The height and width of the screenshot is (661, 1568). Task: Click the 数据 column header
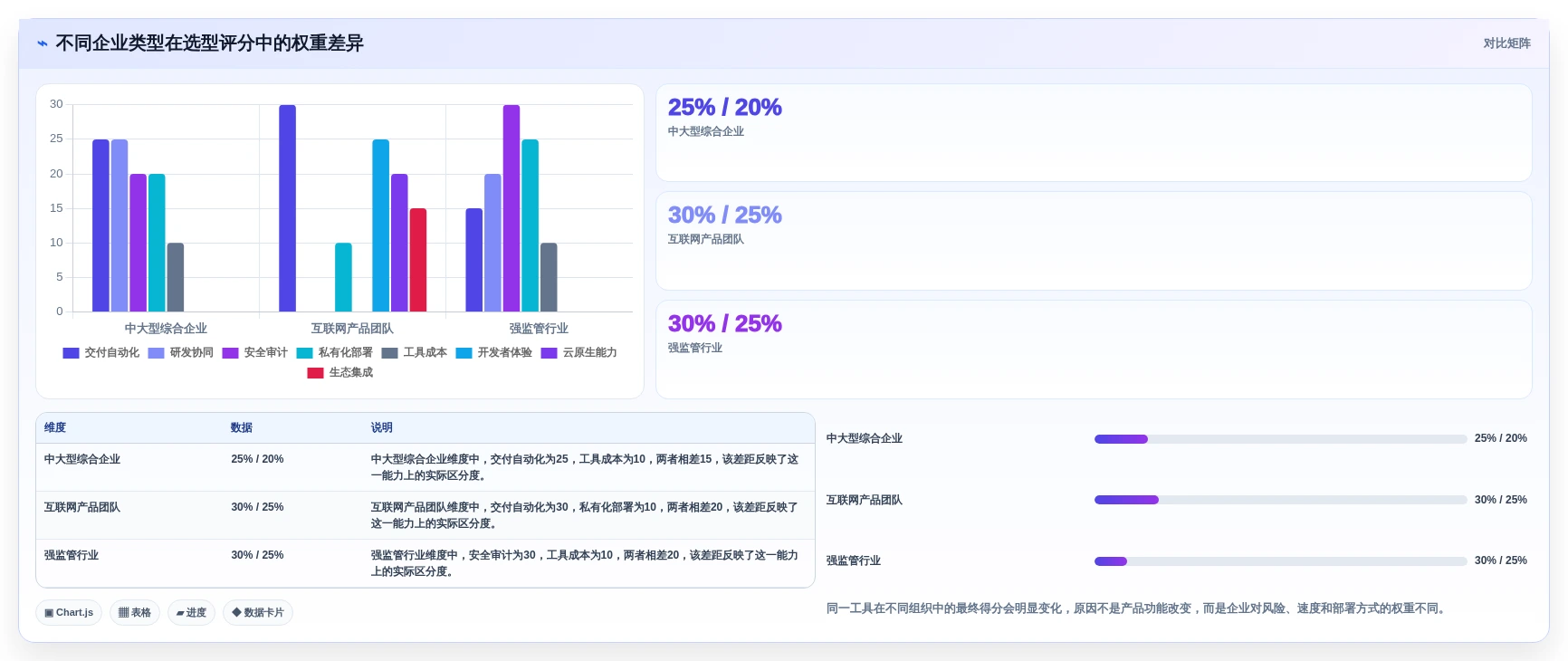[242, 428]
